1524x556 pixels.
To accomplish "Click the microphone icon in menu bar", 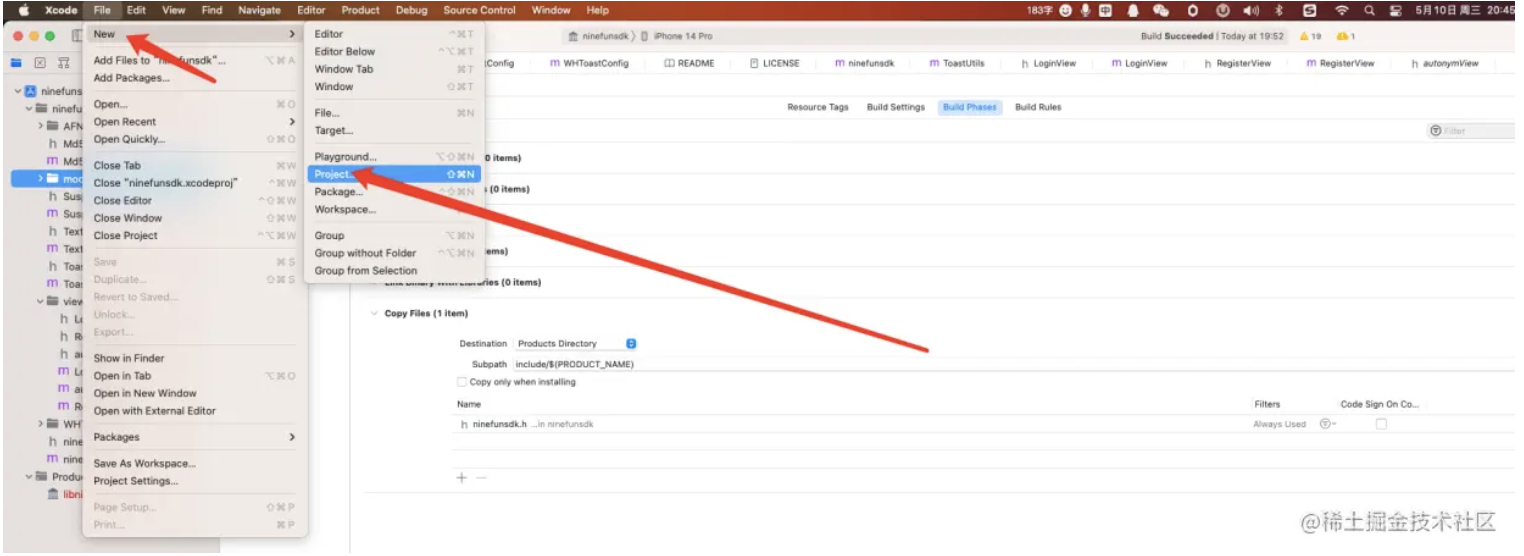I will pos(1085,10).
